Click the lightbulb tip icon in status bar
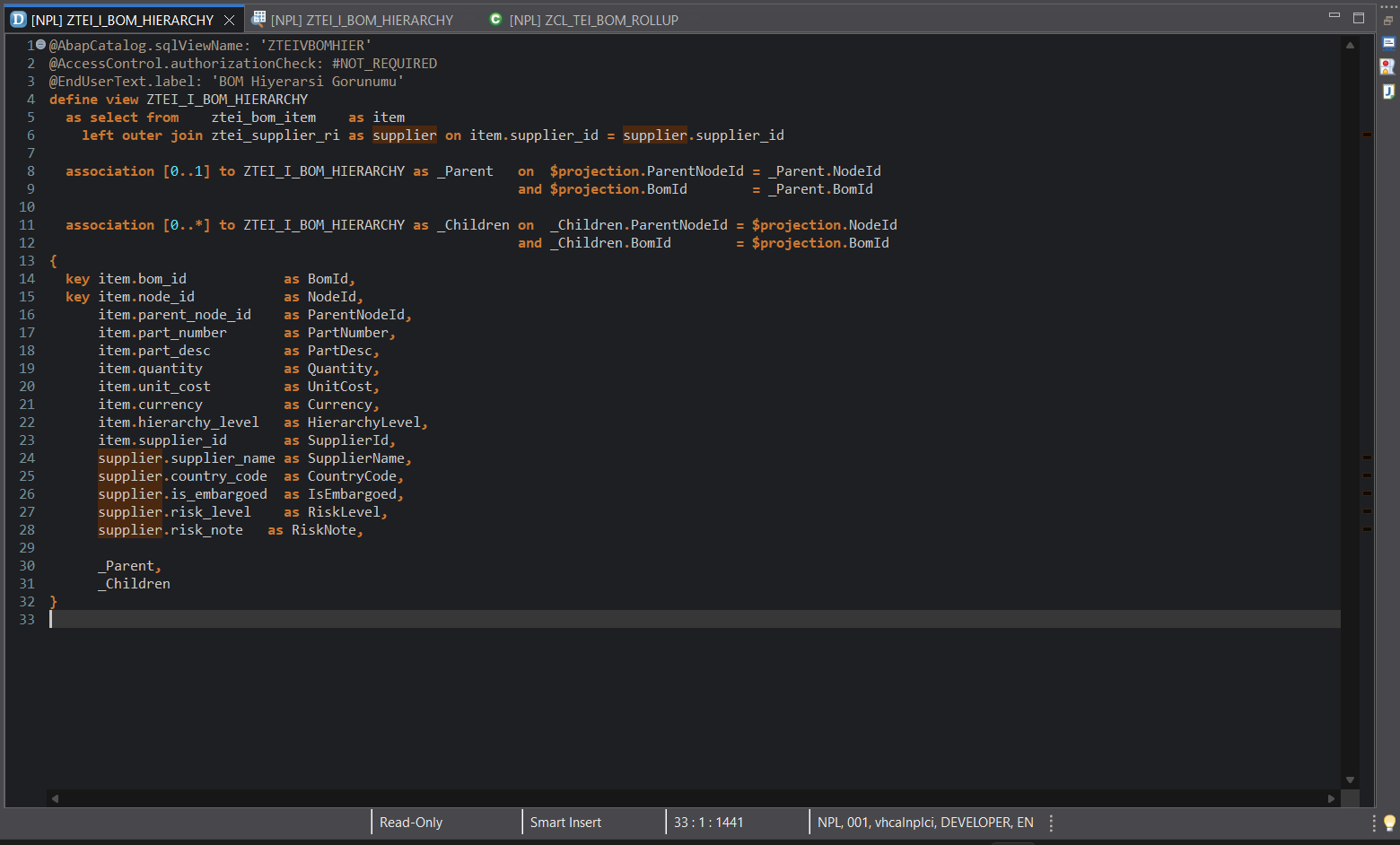Viewport: 1400px width, 845px height. click(x=1389, y=823)
